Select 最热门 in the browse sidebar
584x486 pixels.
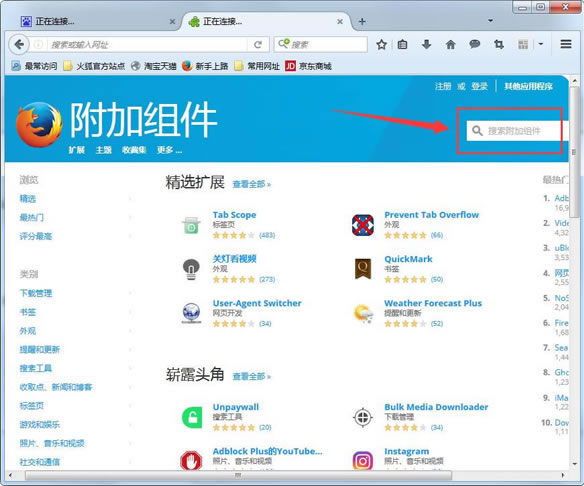point(32,217)
